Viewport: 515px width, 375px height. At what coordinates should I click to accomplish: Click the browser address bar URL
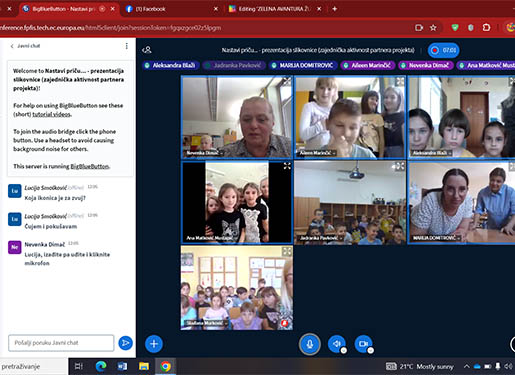110,28
